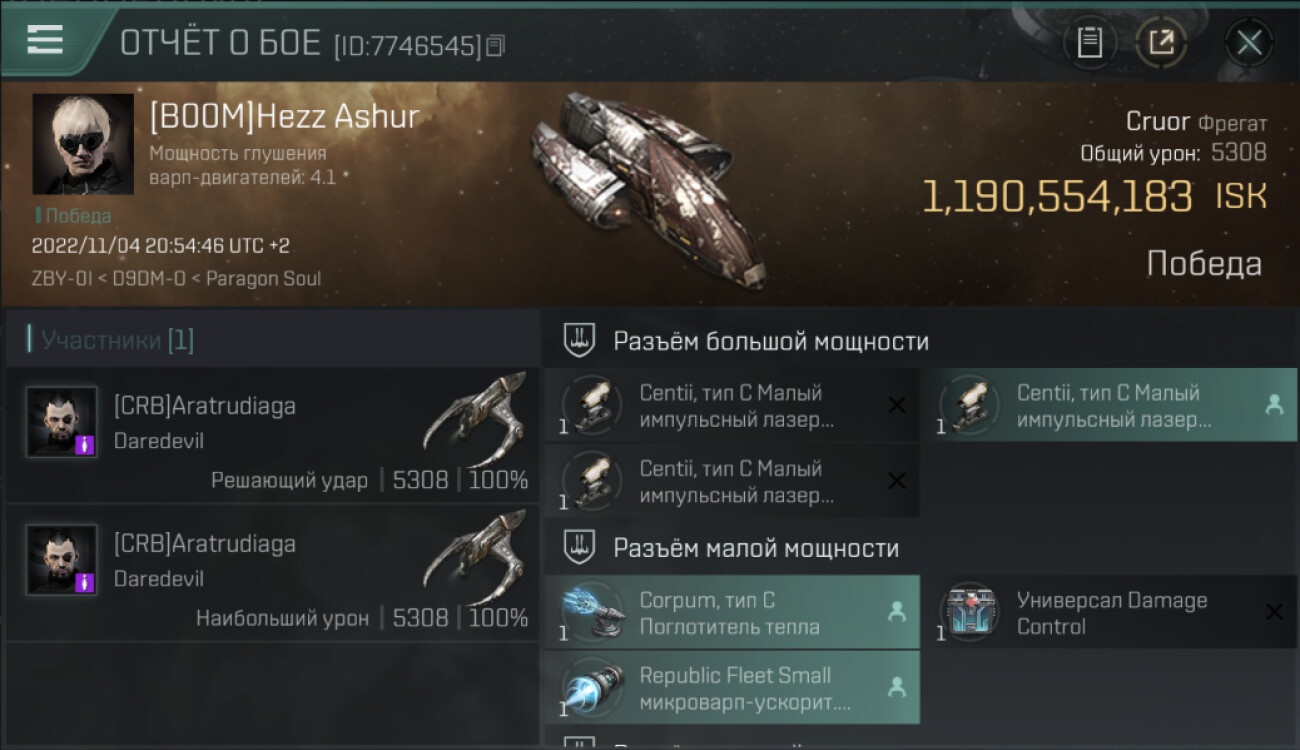Copy the battle report ID with the copy icon
The width and height of the screenshot is (1300, 750).
(496, 45)
